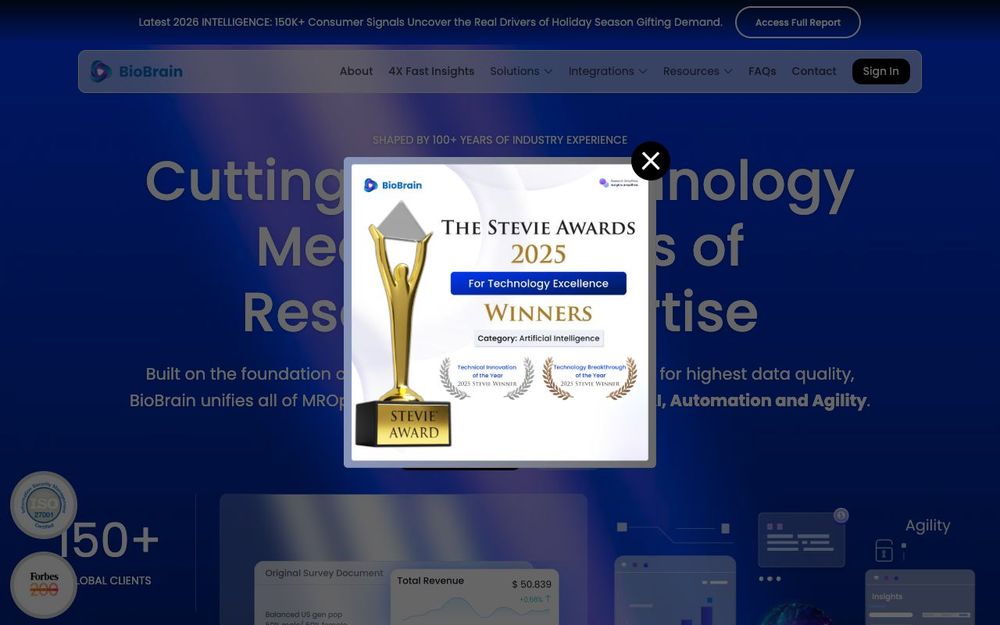The width and height of the screenshot is (1000, 625).
Task: Click the Sign In button
Action: pyautogui.click(x=881, y=71)
